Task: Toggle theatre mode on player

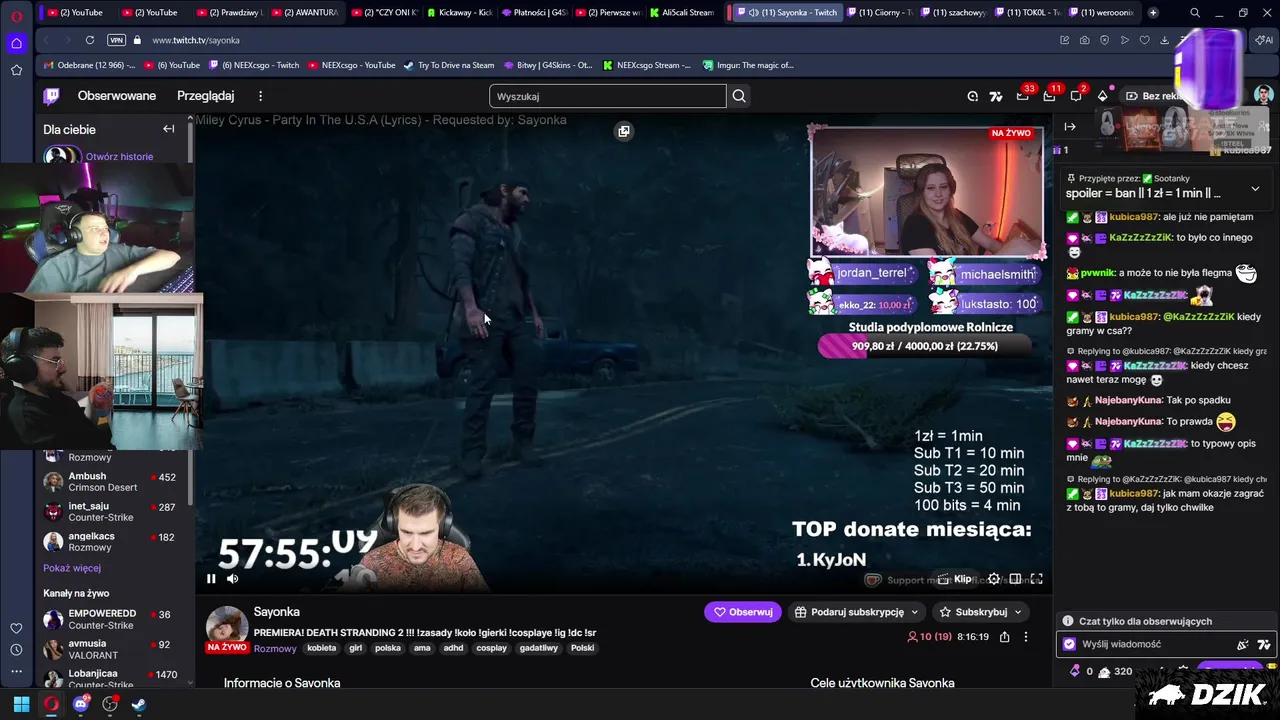Action: 1015,579
